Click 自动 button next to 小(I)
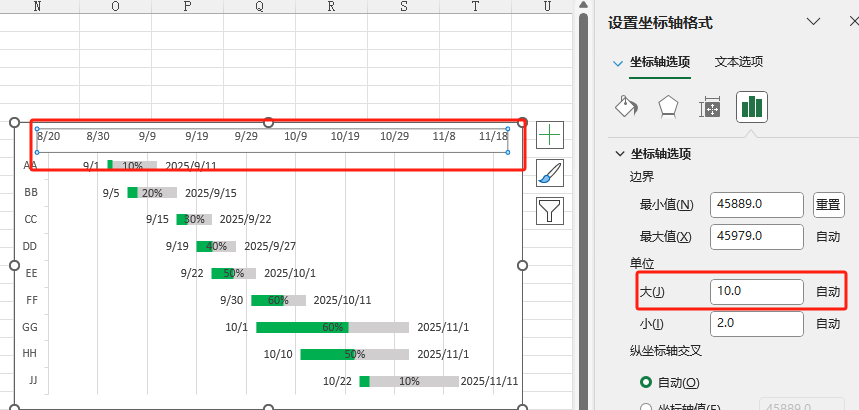 click(x=828, y=324)
